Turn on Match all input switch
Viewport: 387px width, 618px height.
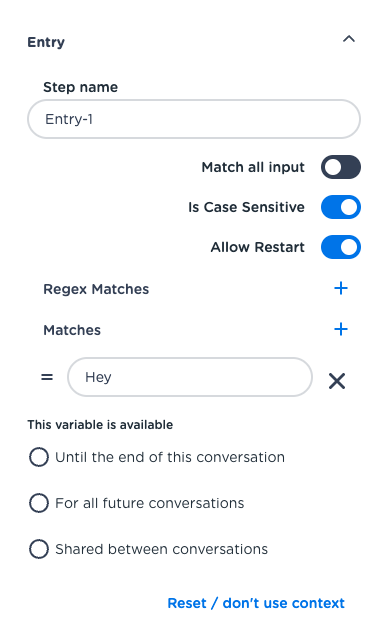coord(341,167)
